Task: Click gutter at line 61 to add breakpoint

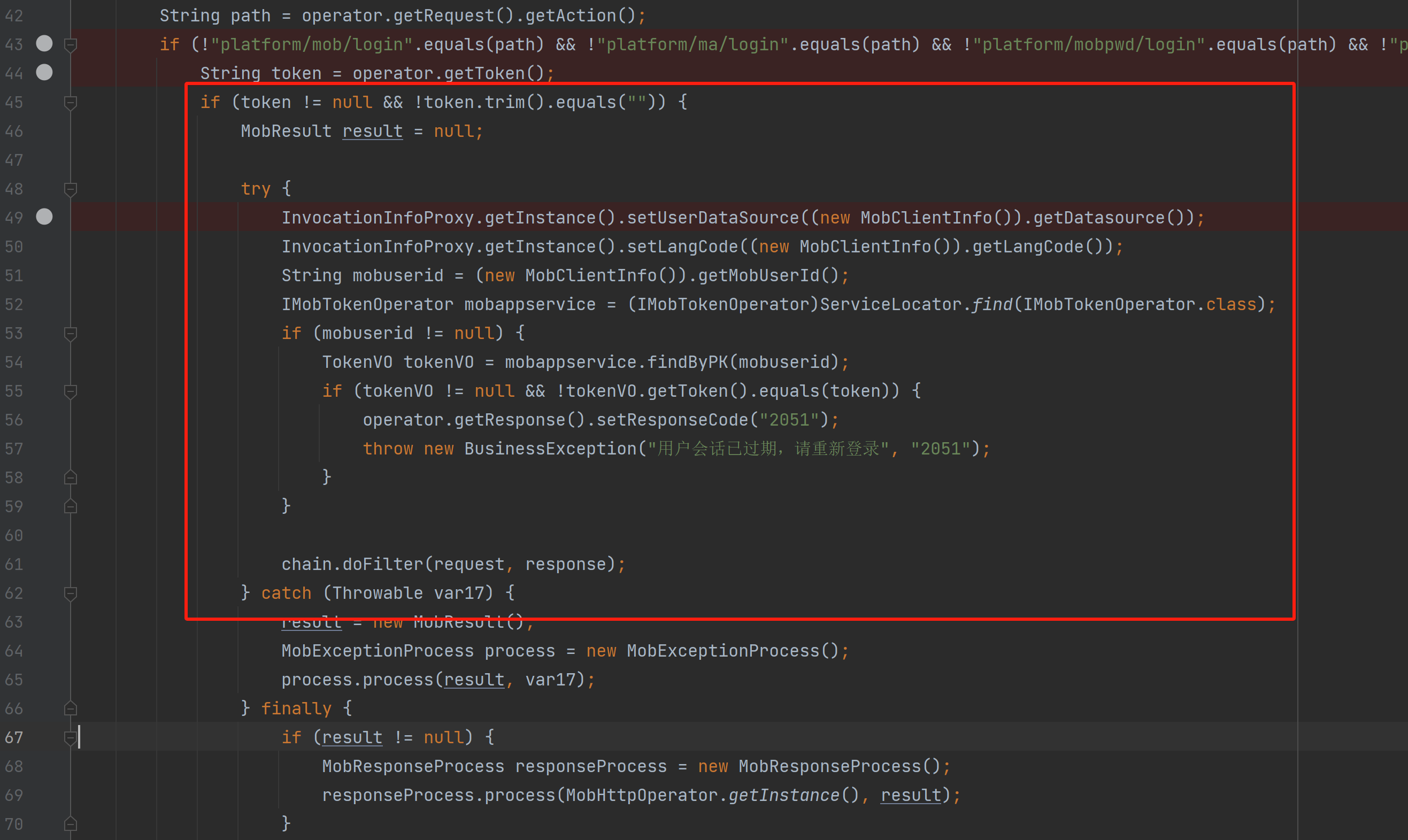Action: [44, 564]
